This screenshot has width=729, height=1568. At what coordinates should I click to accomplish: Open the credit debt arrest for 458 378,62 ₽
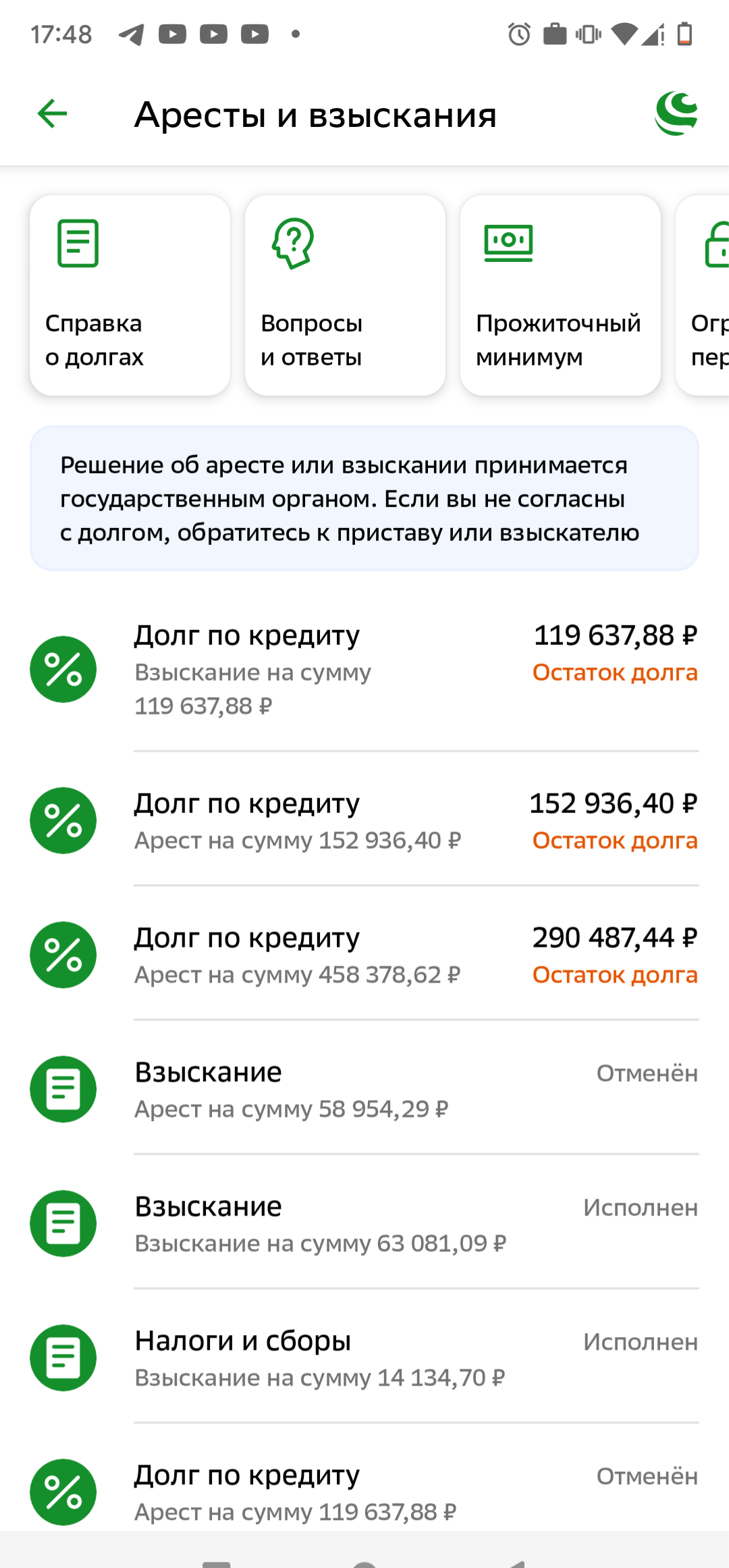(x=364, y=955)
